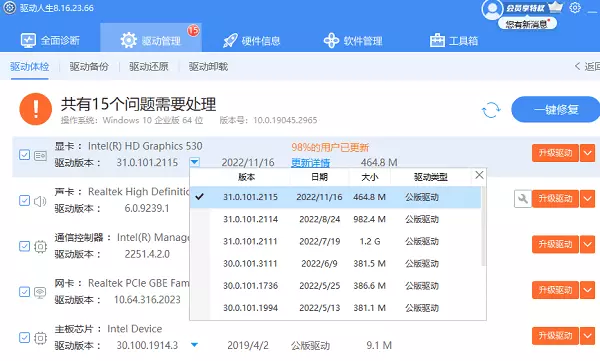Viewport: 600px width, 361px height.
Task: Click the 通信控制器 chip icon
Action: [40, 247]
